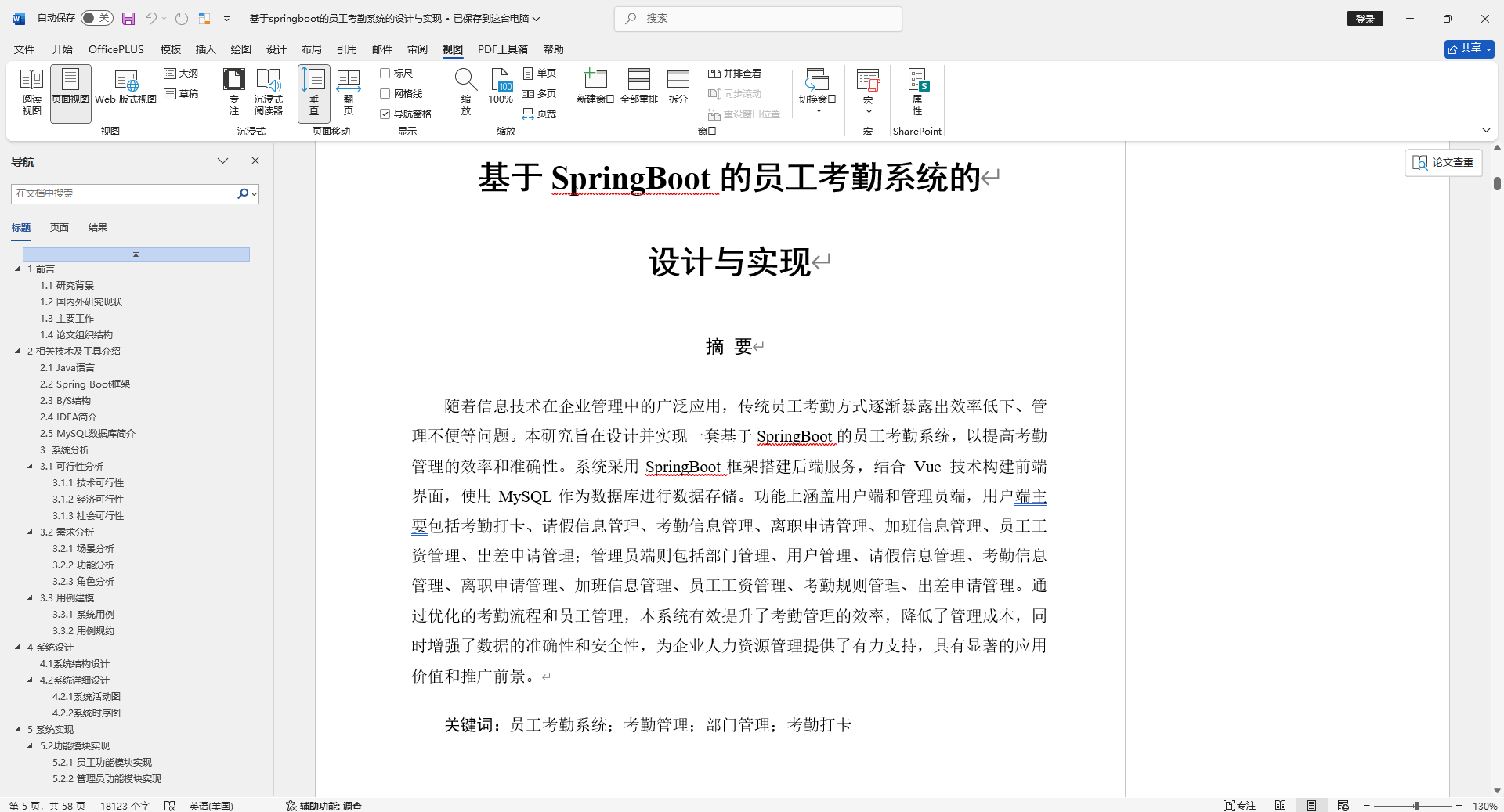Open the Macros dropdown (宏)

868,93
